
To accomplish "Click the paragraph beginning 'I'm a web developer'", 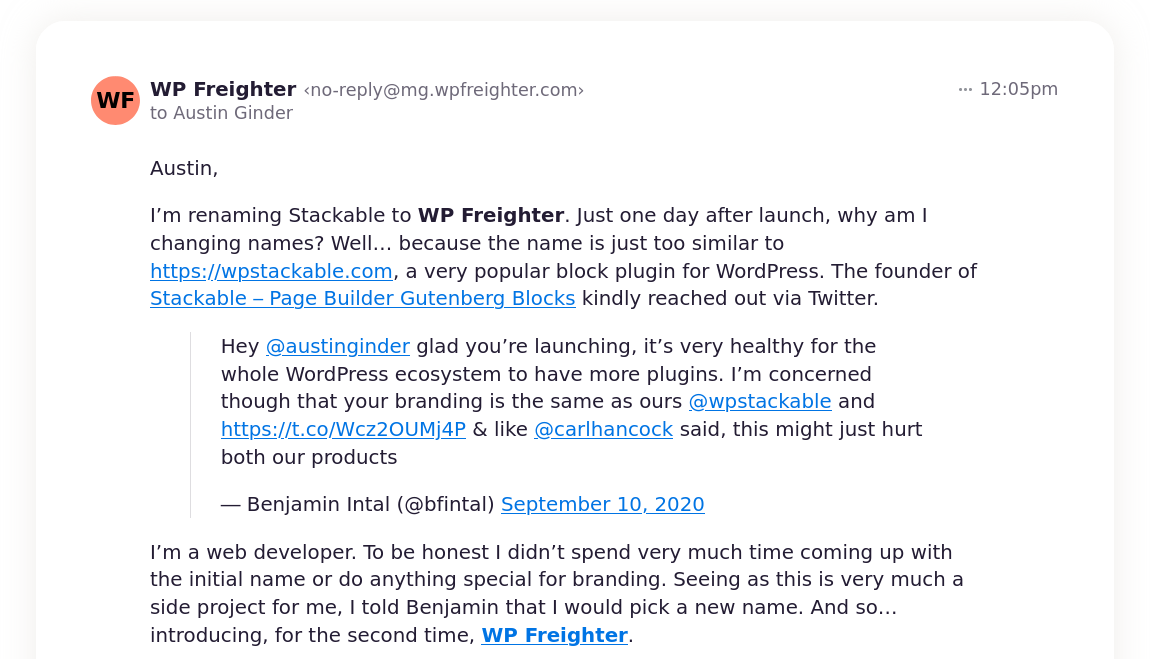I will tap(557, 594).
